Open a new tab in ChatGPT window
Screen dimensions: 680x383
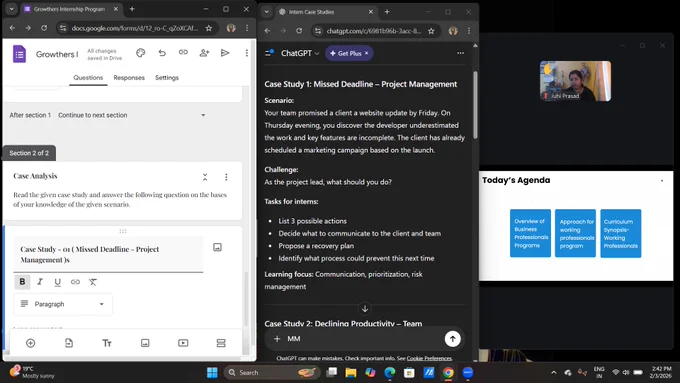tap(387, 12)
